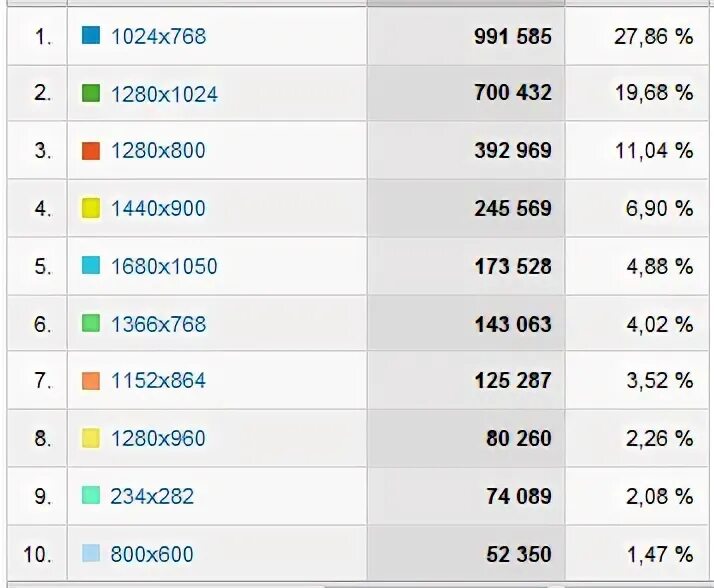Select the 1440x900 resolution link

pos(158,208)
